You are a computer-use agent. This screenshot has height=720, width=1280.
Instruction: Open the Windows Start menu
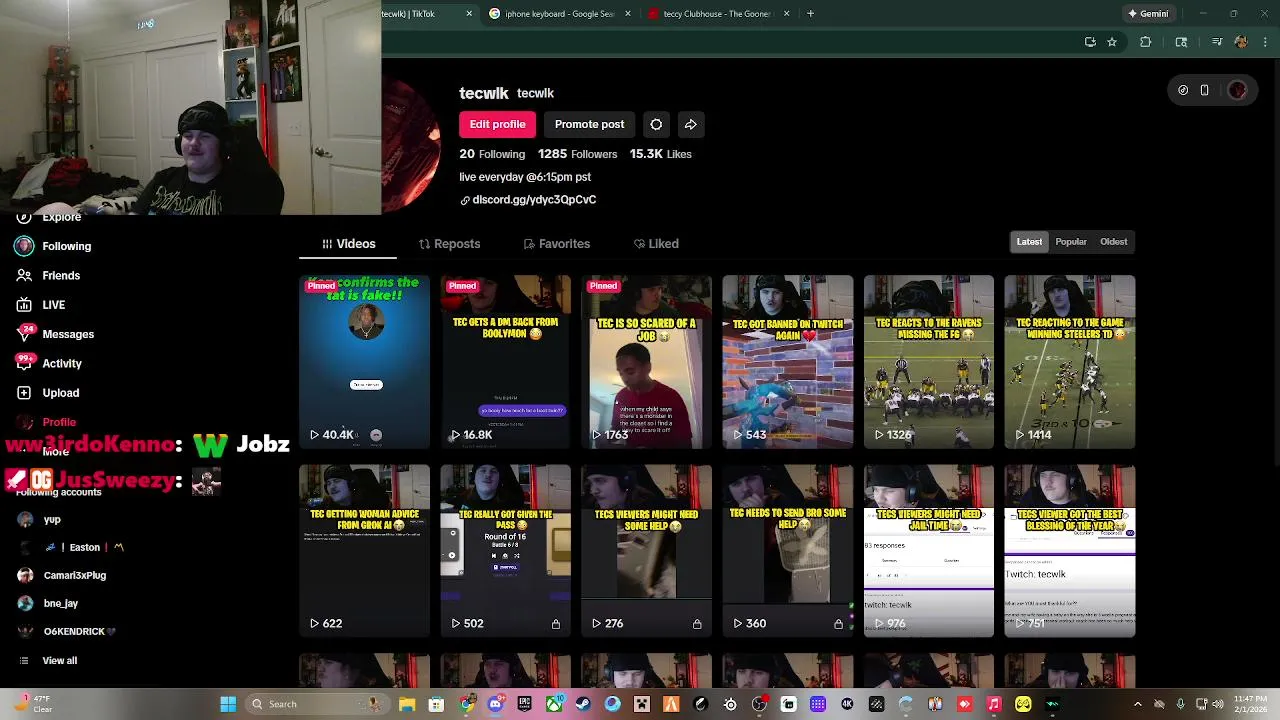point(228,704)
